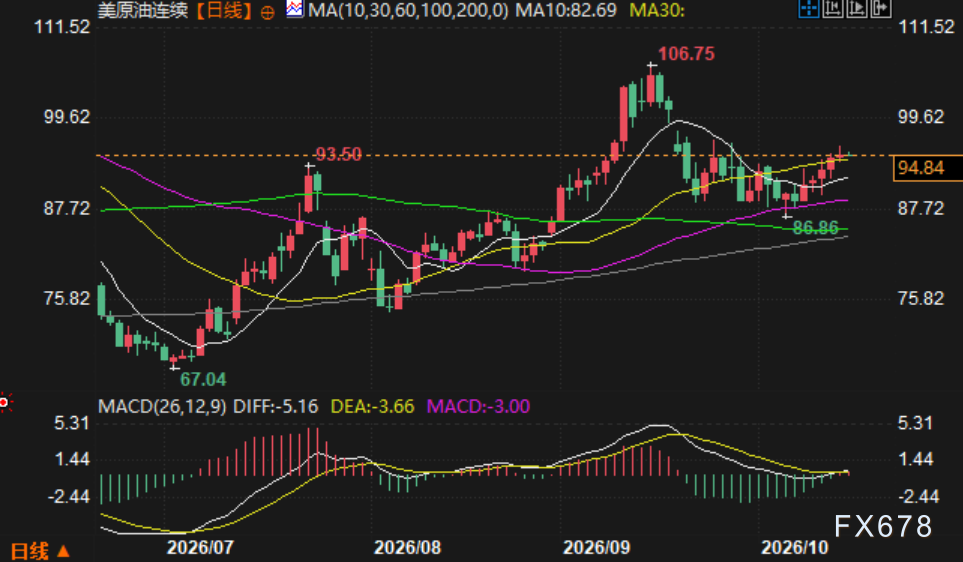The image size is (963, 562).
Task: Click the 美原油连续 instrument name
Action: [x=143, y=10]
